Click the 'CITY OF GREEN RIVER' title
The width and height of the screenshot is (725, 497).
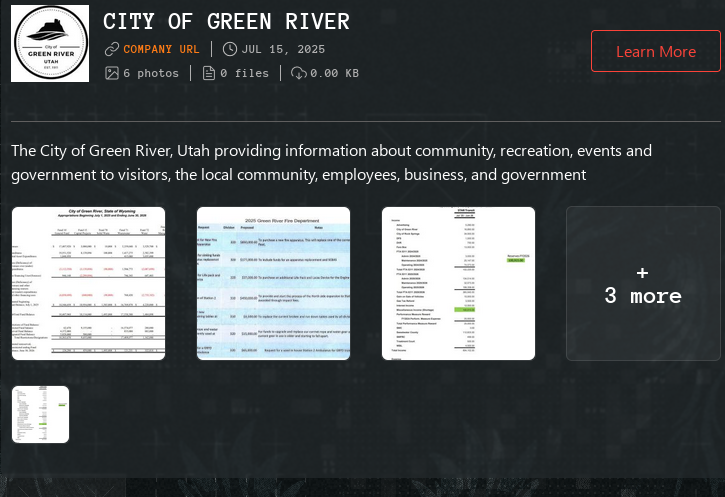[x=226, y=21]
